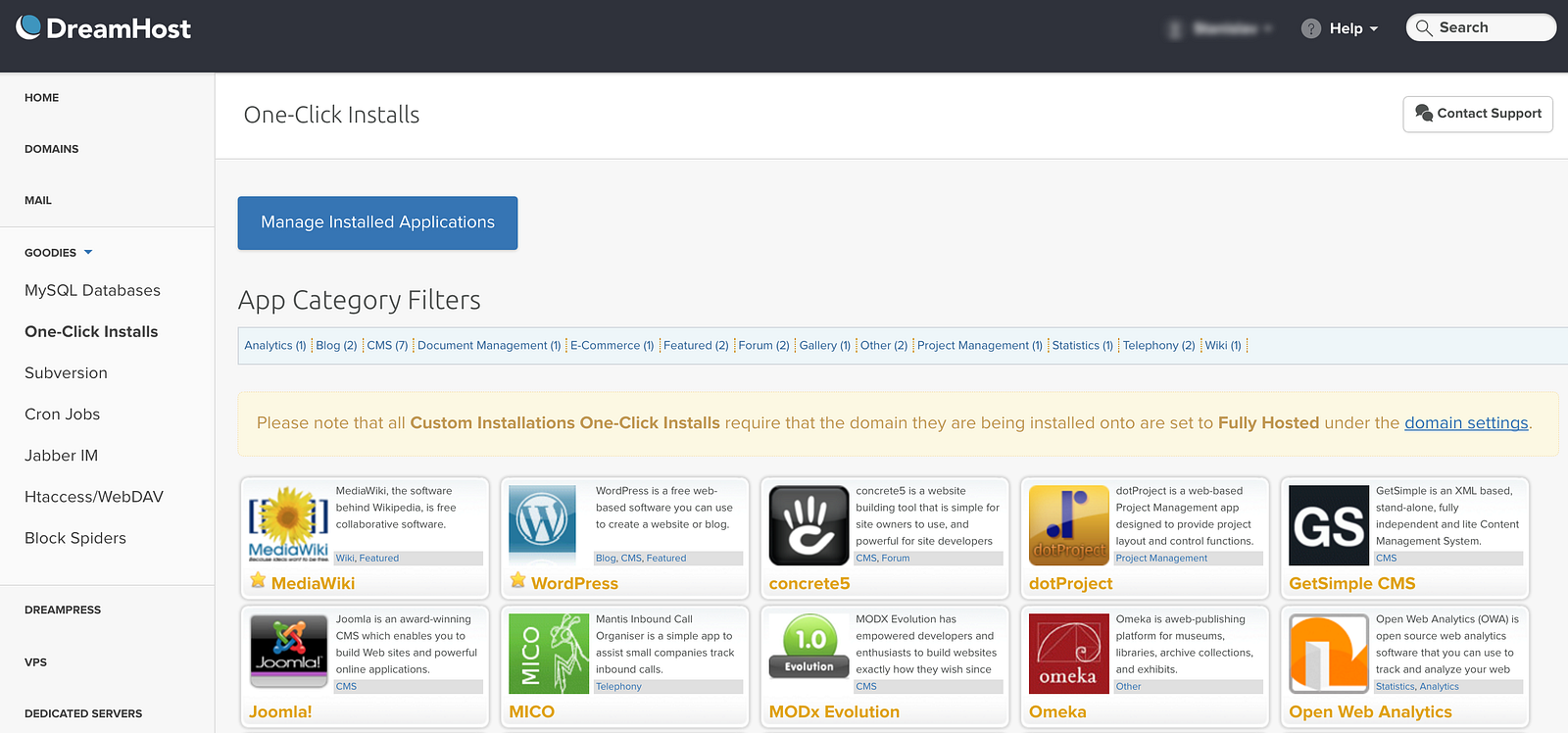Click the help question mark icon

pos(1311,28)
